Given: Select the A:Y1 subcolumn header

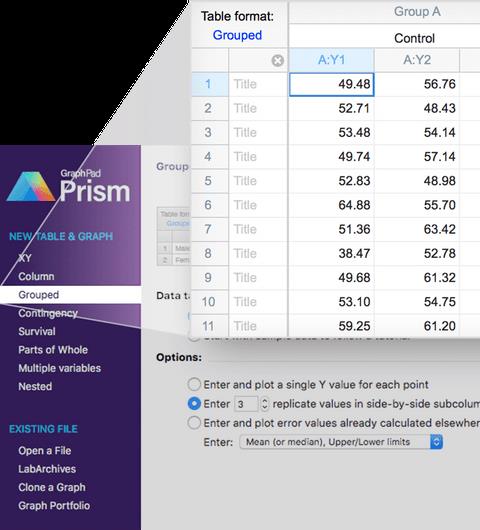Looking at the screenshot, I should pyautogui.click(x=332, y=60).
